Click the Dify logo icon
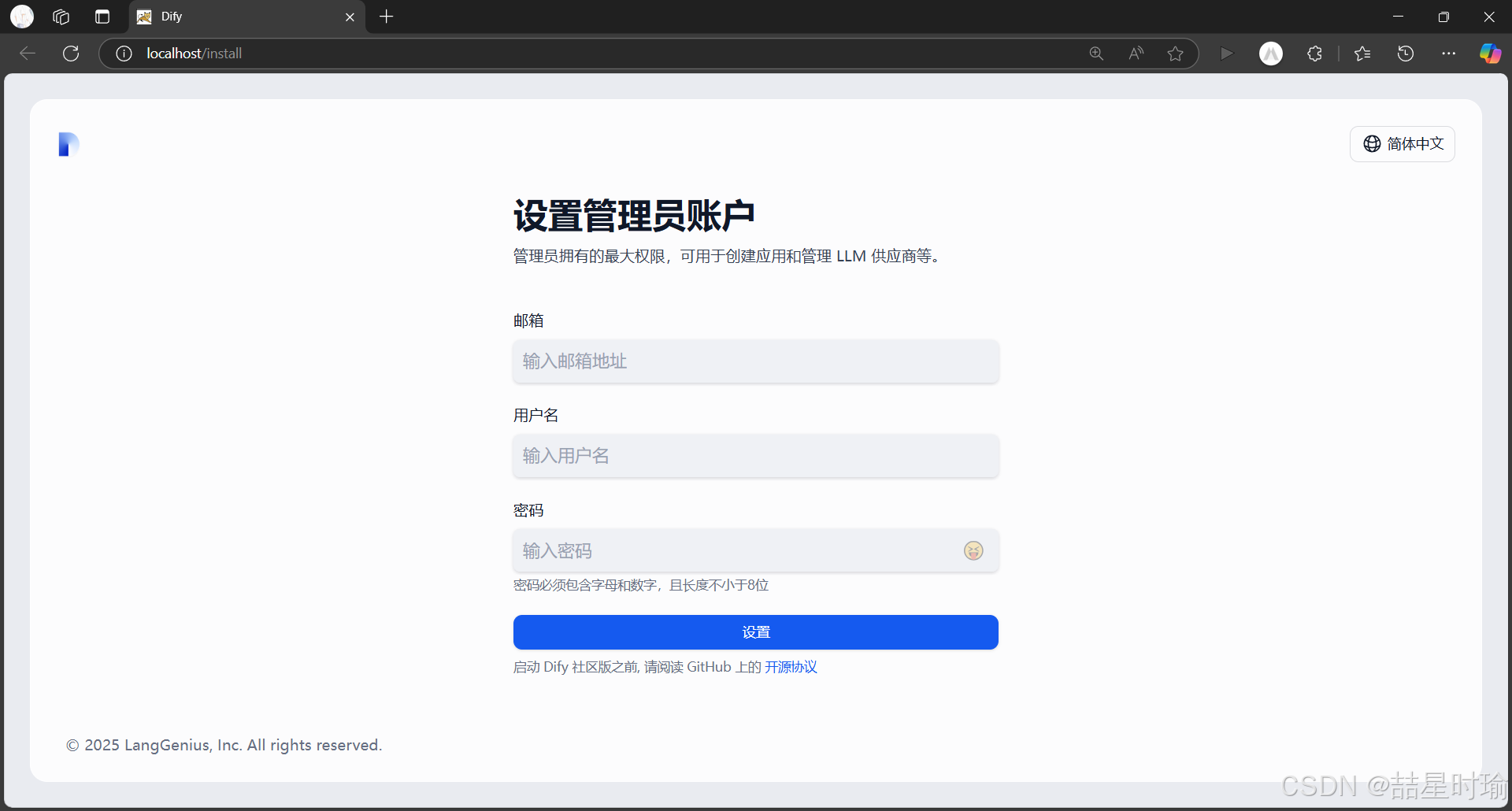This screenshot has width=1512, height=811. tap(69, 144)
